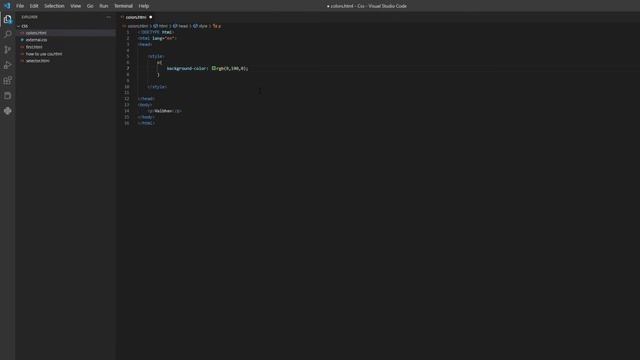Click the style breadcrumb segment

point(200,26)
